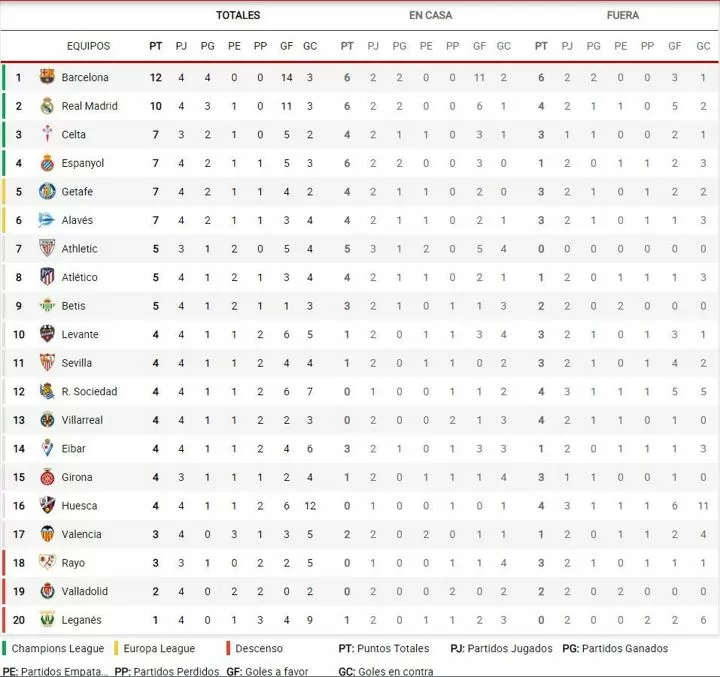
Task: Click the green Champions League legend swatch
Action: pyautogui.click(x=4, y=648)
